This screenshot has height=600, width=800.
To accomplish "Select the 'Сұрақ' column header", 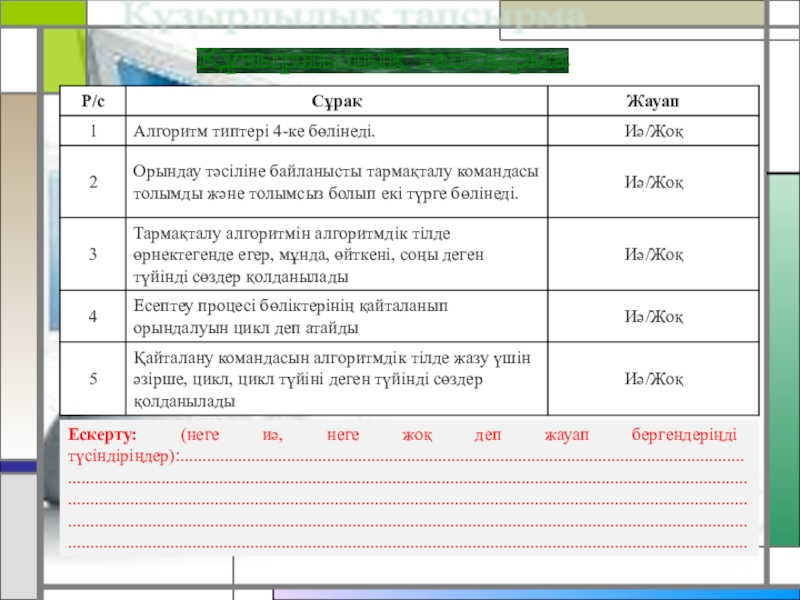I will [337, 101].
